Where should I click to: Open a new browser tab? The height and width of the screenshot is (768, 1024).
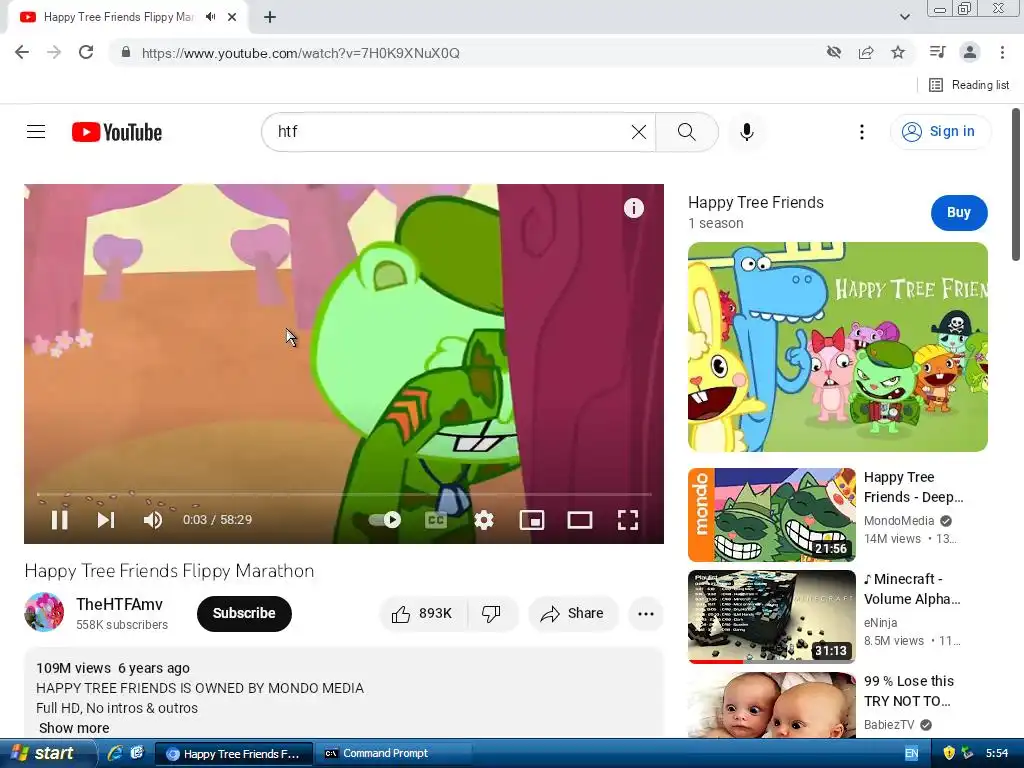click(270, 17)
